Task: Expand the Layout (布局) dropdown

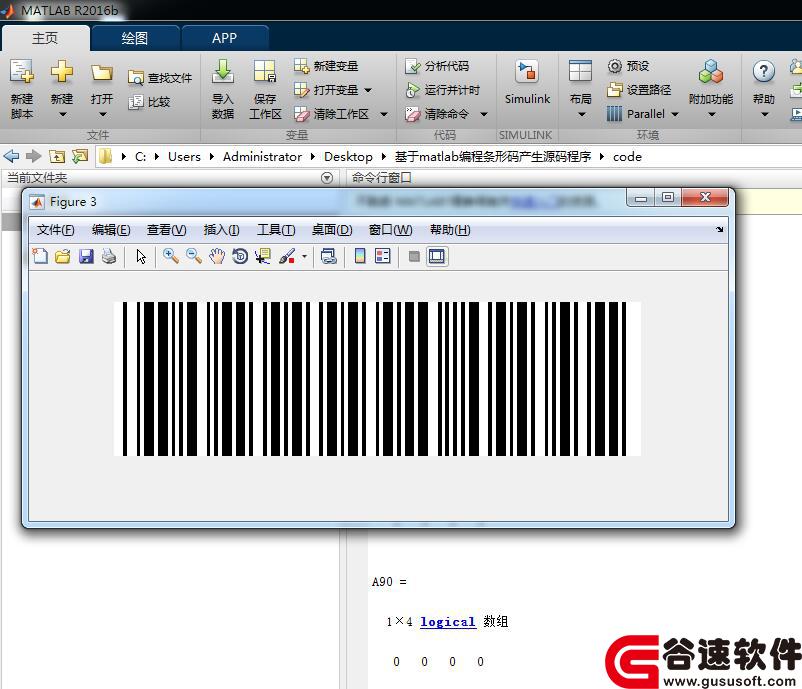Action: point(581,115)
